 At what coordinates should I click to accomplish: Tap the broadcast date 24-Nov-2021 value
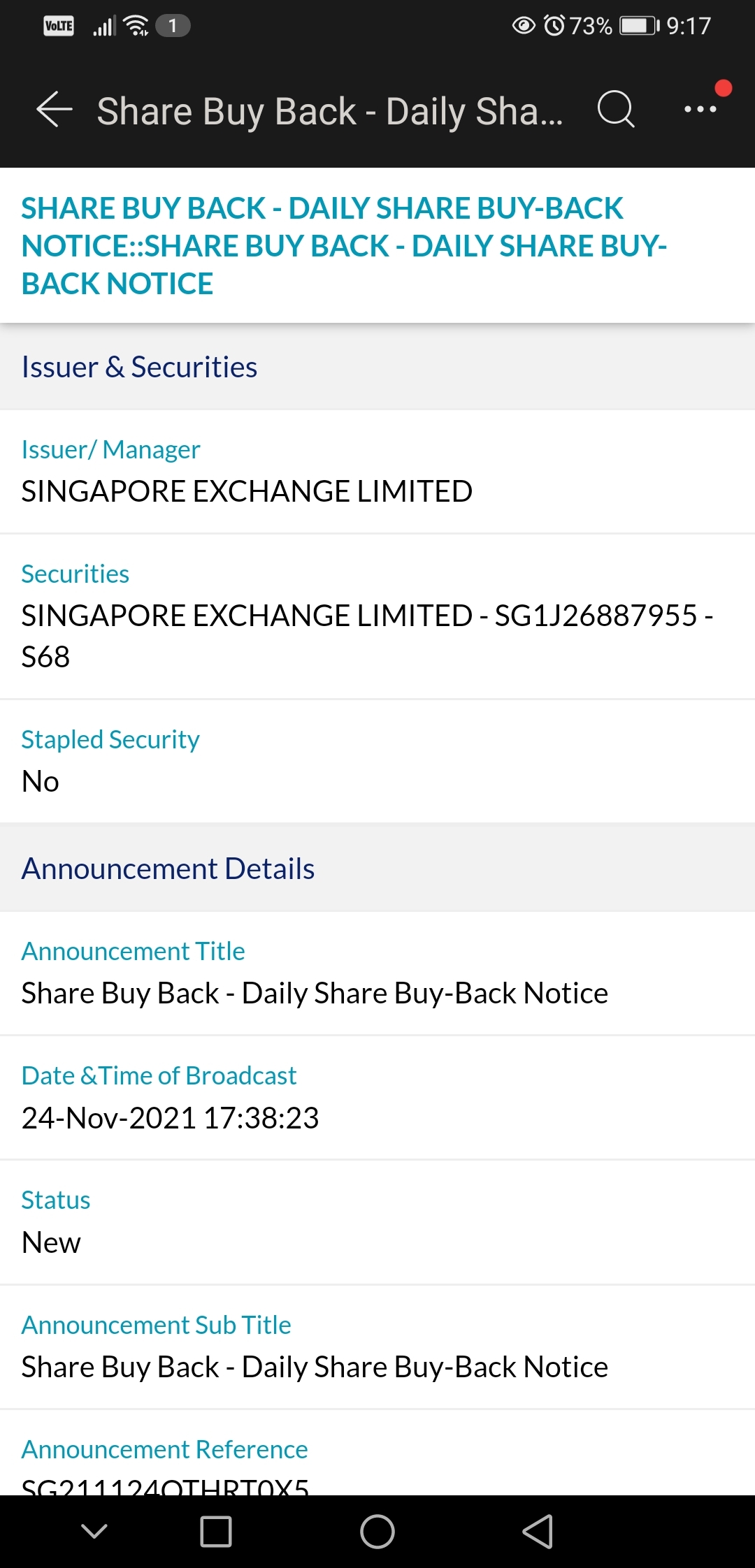(x=170, y=1117)
